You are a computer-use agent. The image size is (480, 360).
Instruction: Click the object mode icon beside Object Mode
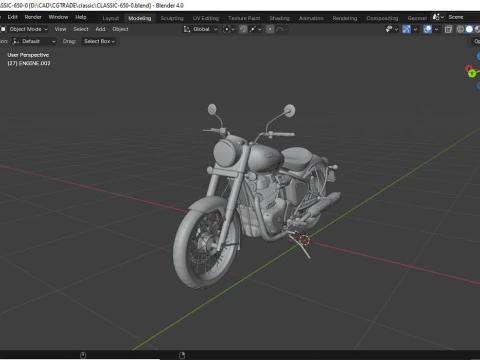pyautogui.click(x=3, y=29)
